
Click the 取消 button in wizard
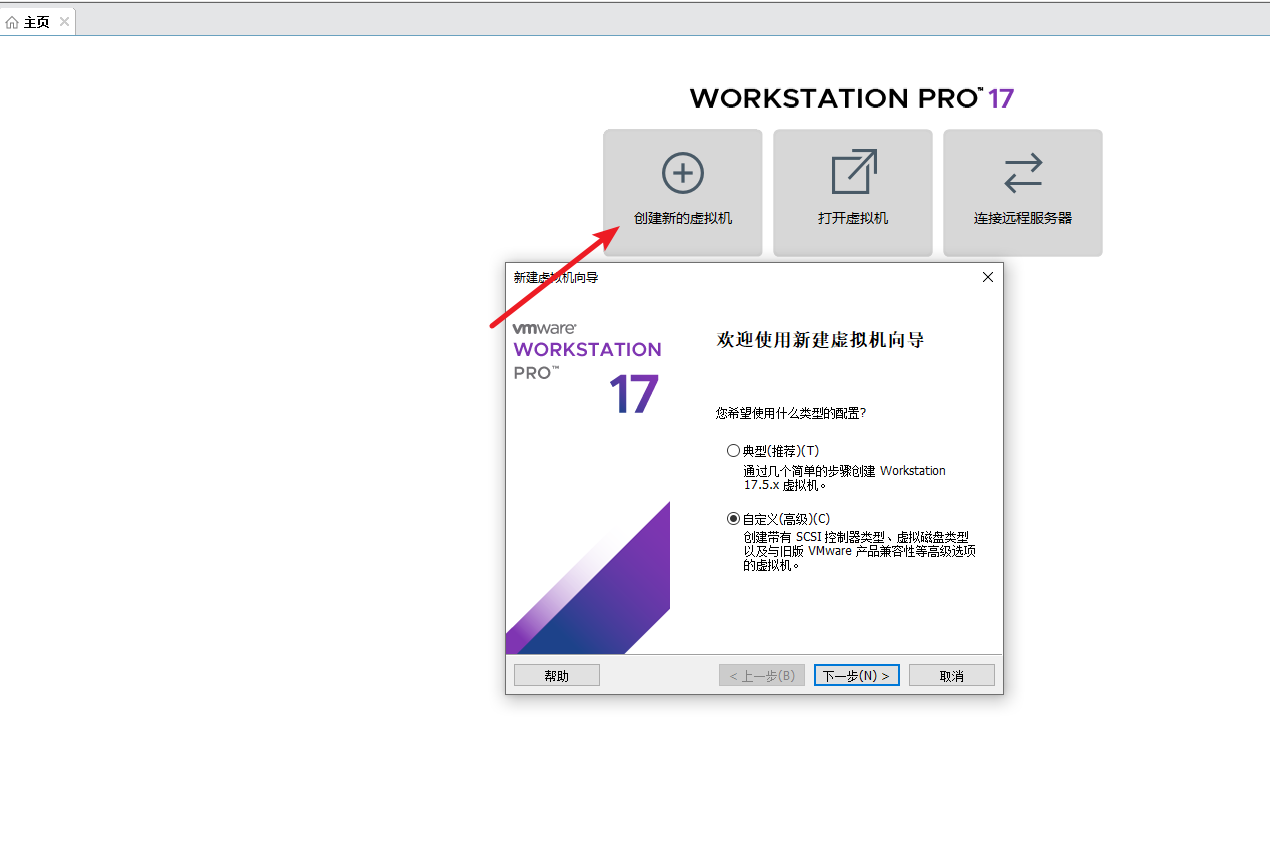[952, 675]
